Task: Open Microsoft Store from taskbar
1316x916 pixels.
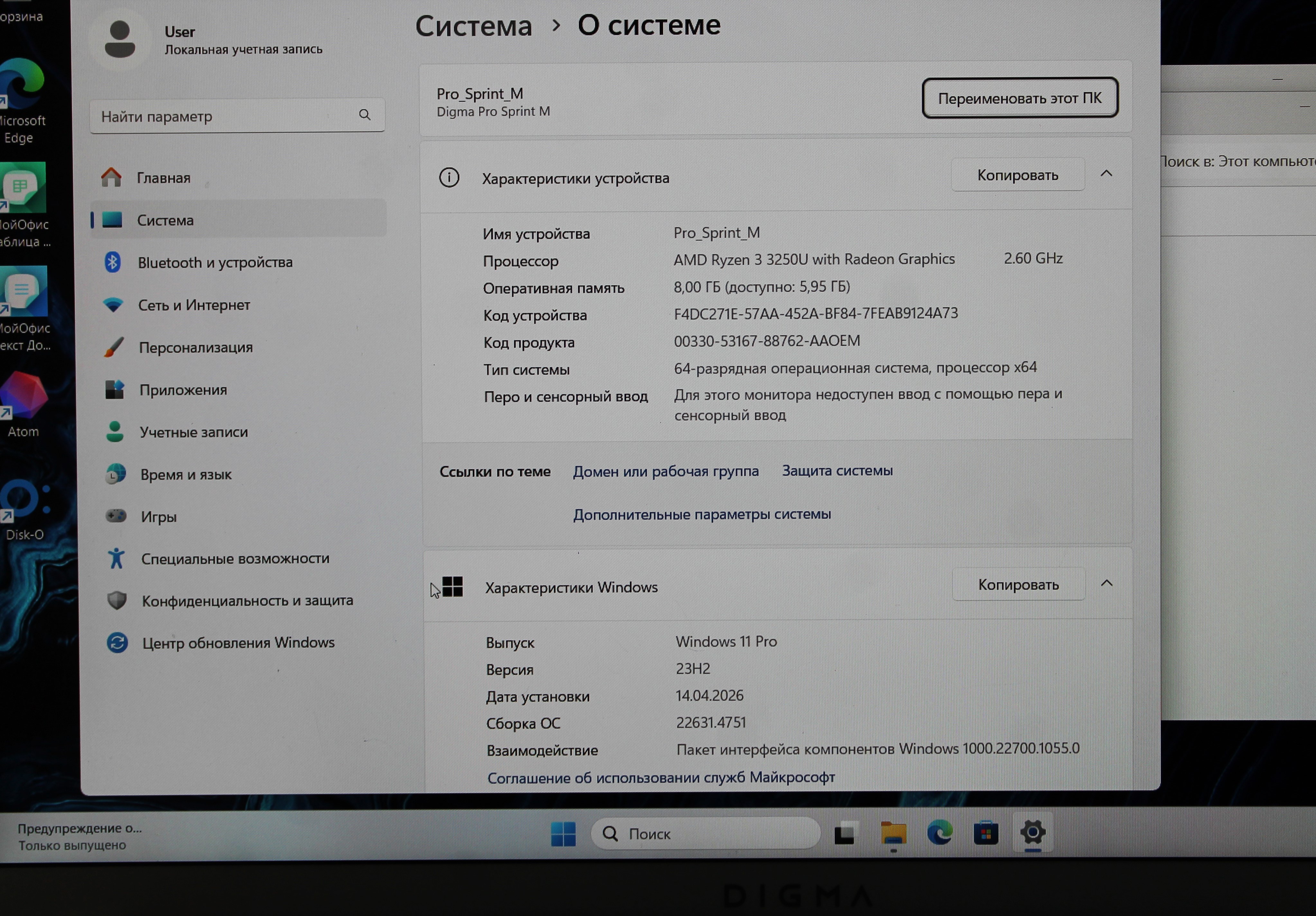Action: [986, 833]
